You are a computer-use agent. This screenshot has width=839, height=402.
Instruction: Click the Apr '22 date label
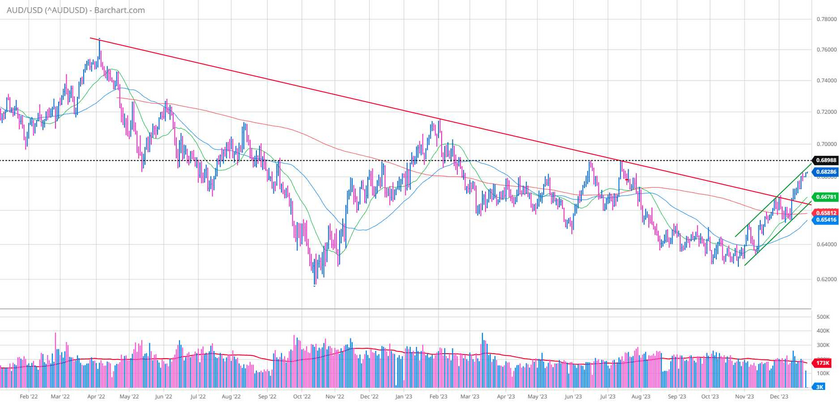pyautogui.click(x=95, y=396)
